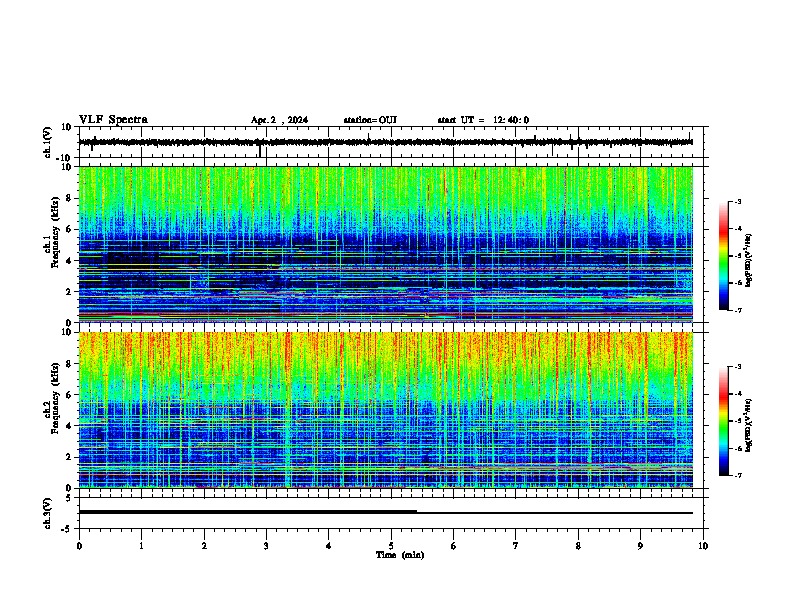Click the ch.1 voltage waveform trace
The height and width of the screenshot is (612, 792).
[386, 142]
